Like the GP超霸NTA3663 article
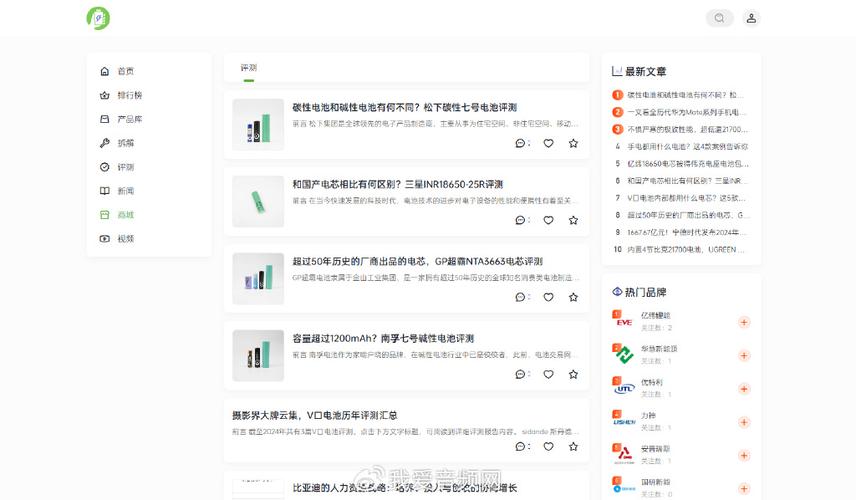The width and height of the screenshot is (856, 500). point(549,297)
